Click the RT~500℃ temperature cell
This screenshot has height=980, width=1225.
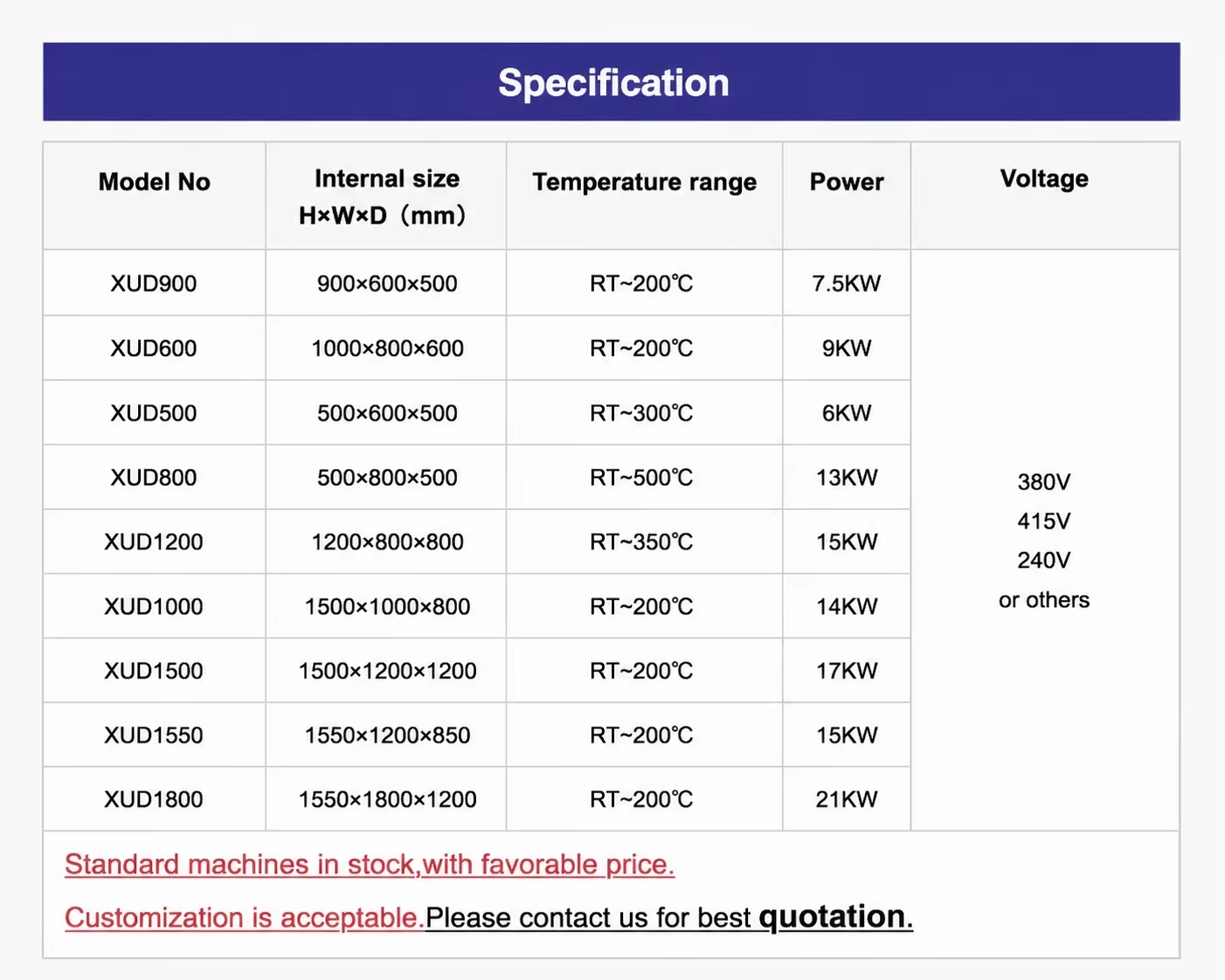tap(641, 477)
